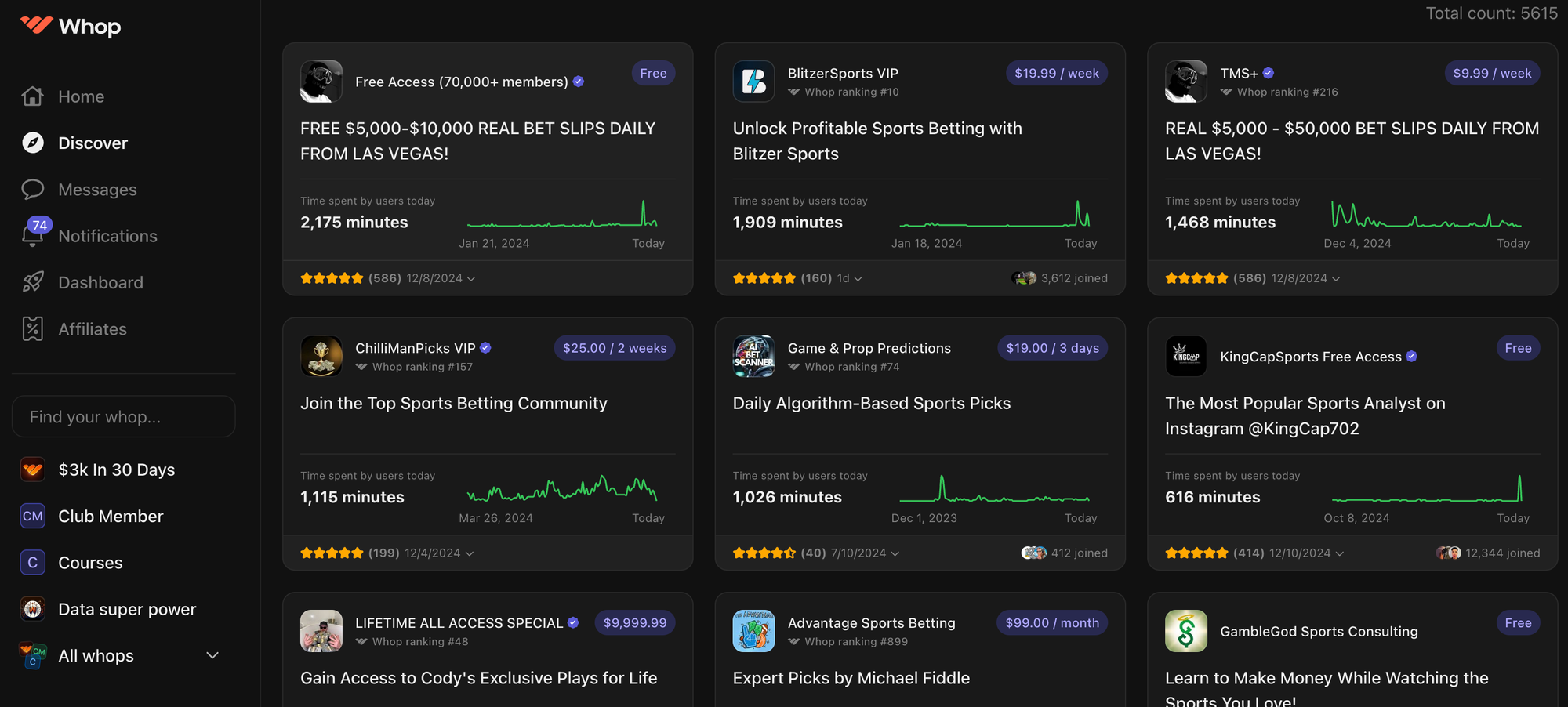Click the time-spent chart on ChilliManPicks VIP card
Viewport: 1568px width, 707px height.
pyautogui.click(x=562, y=488)
